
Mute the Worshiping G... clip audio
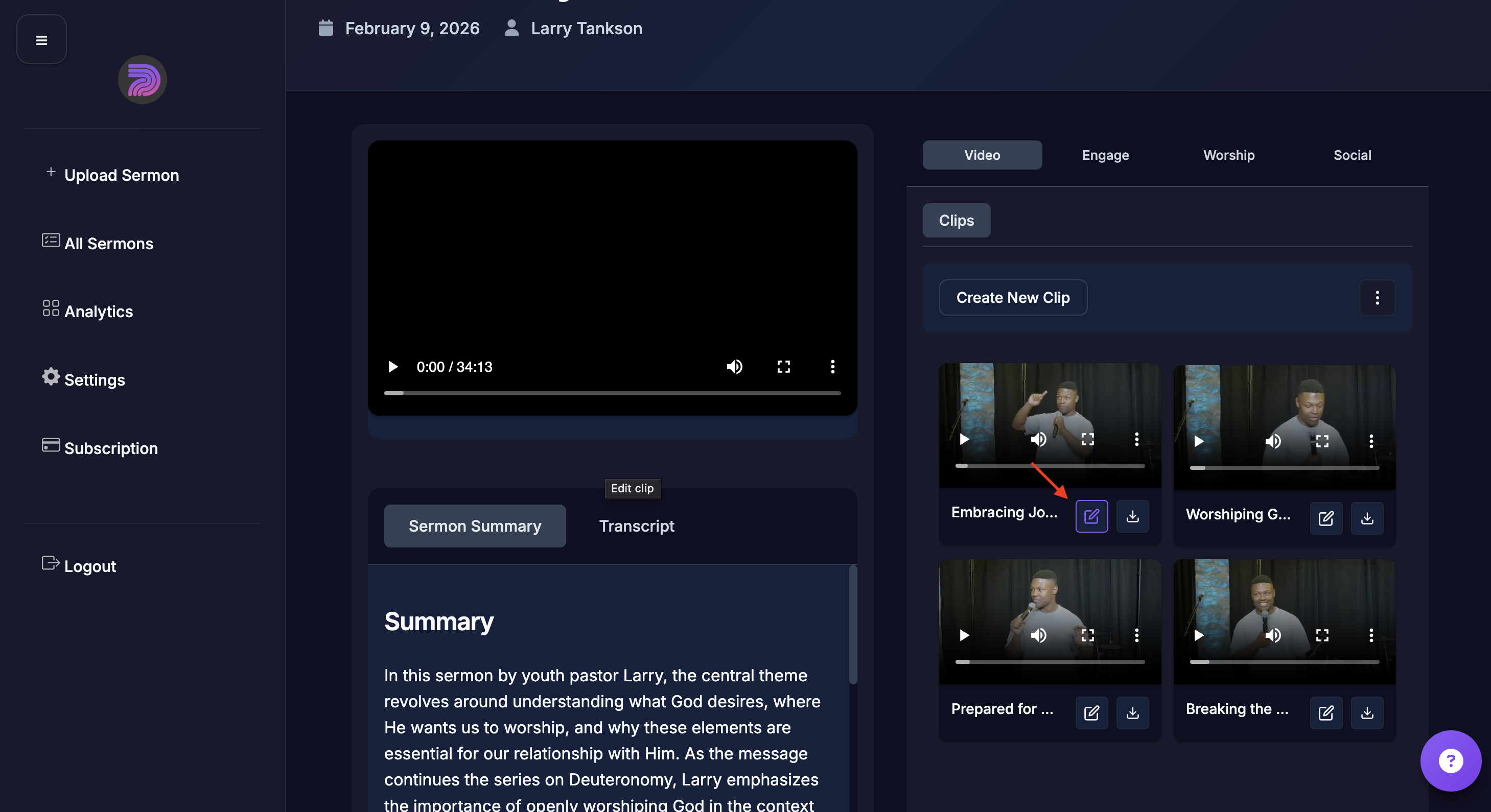(1272, 441)
